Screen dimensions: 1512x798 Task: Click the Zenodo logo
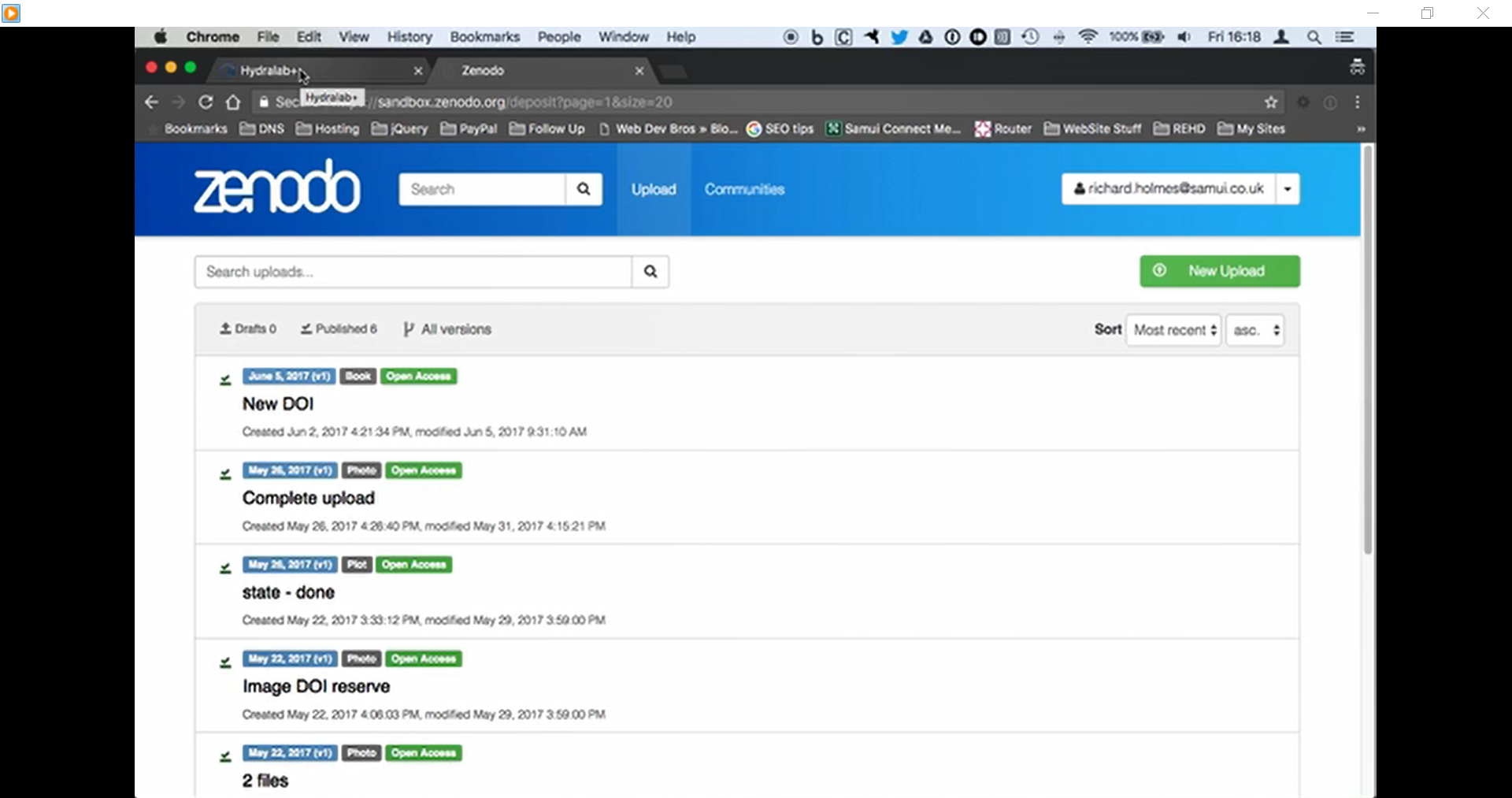tap(277, 187)
